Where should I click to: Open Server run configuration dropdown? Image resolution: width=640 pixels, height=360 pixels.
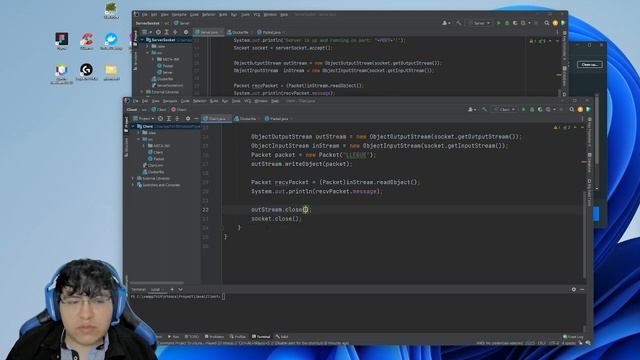[479, 23]
